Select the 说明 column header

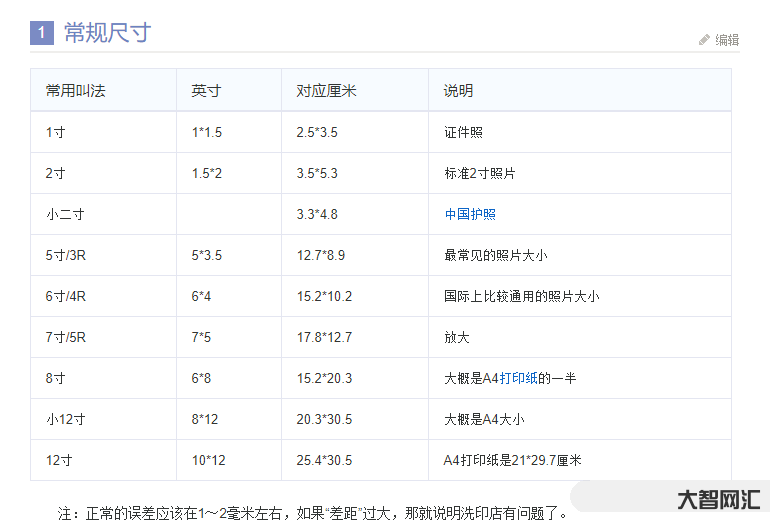tap(458, 91)
